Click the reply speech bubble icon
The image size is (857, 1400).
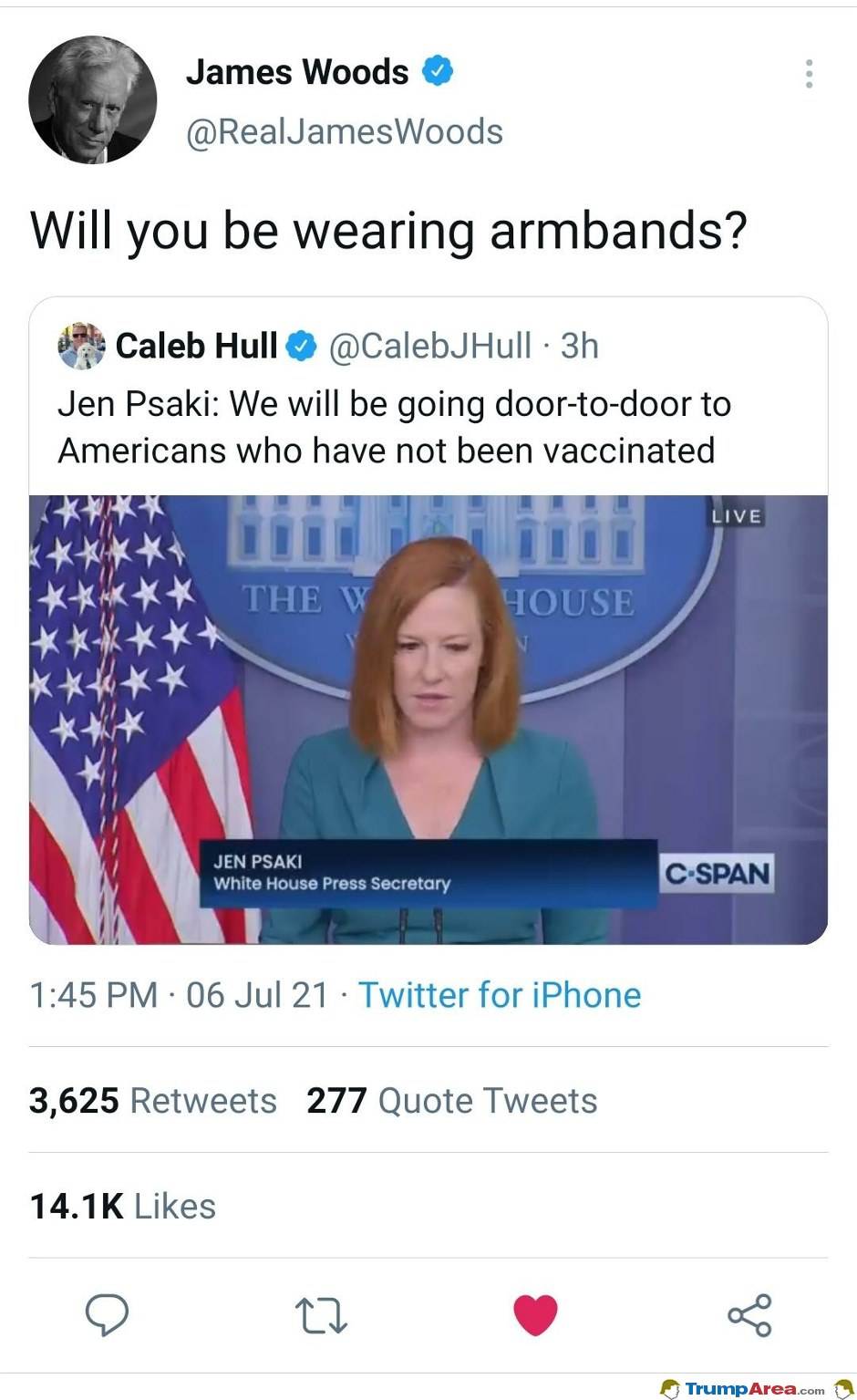click(107, 1314)
